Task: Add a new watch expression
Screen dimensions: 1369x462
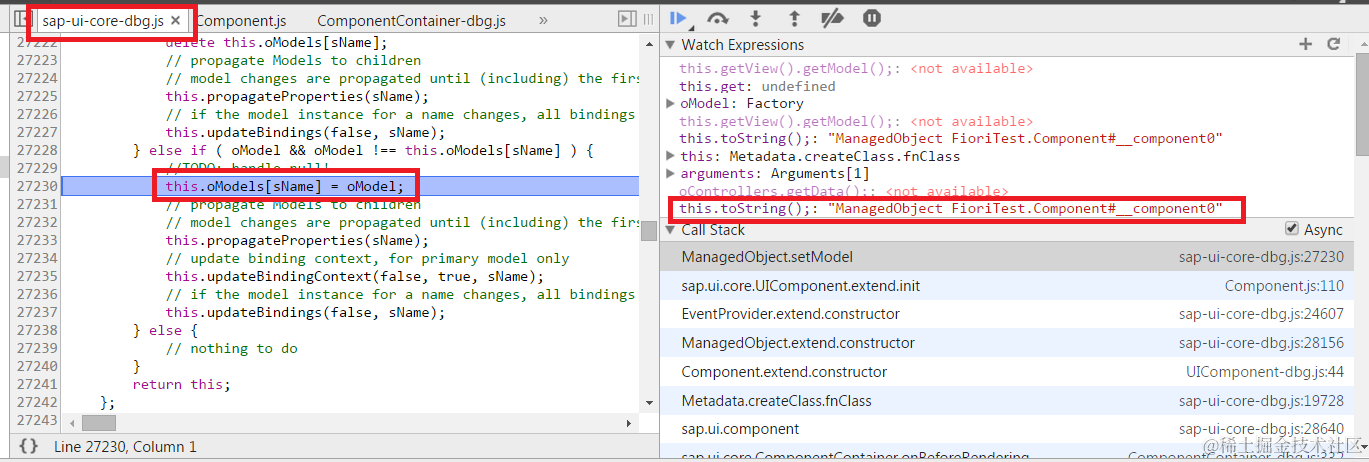Action: tap(1305, 44)
